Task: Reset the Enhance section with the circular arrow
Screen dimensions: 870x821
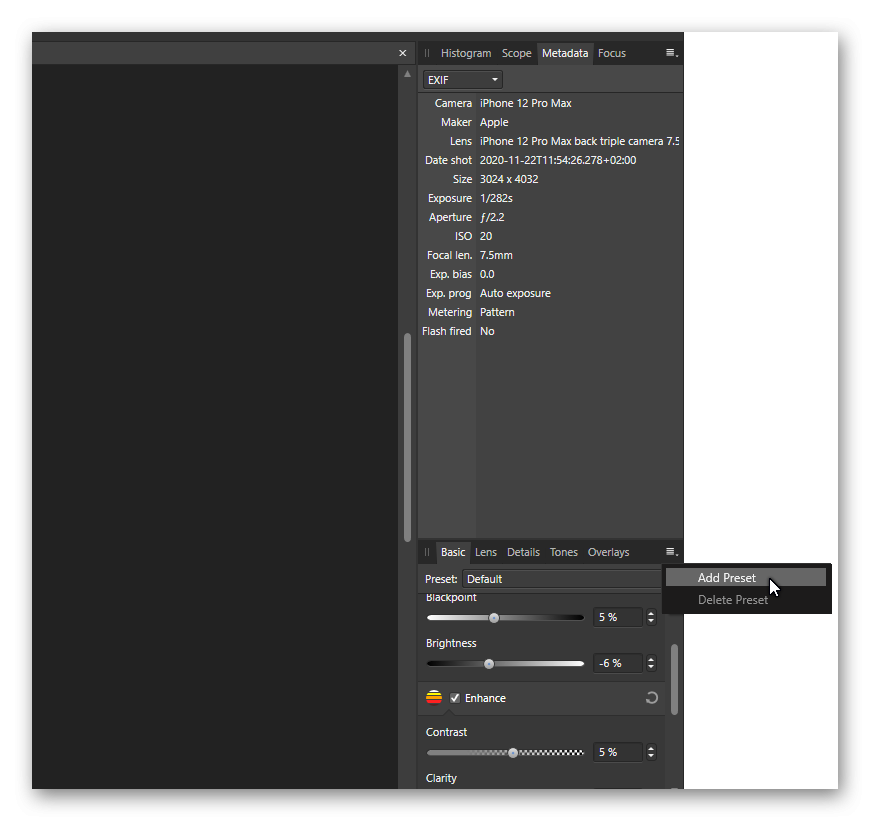Action: [x=652, y=698]
